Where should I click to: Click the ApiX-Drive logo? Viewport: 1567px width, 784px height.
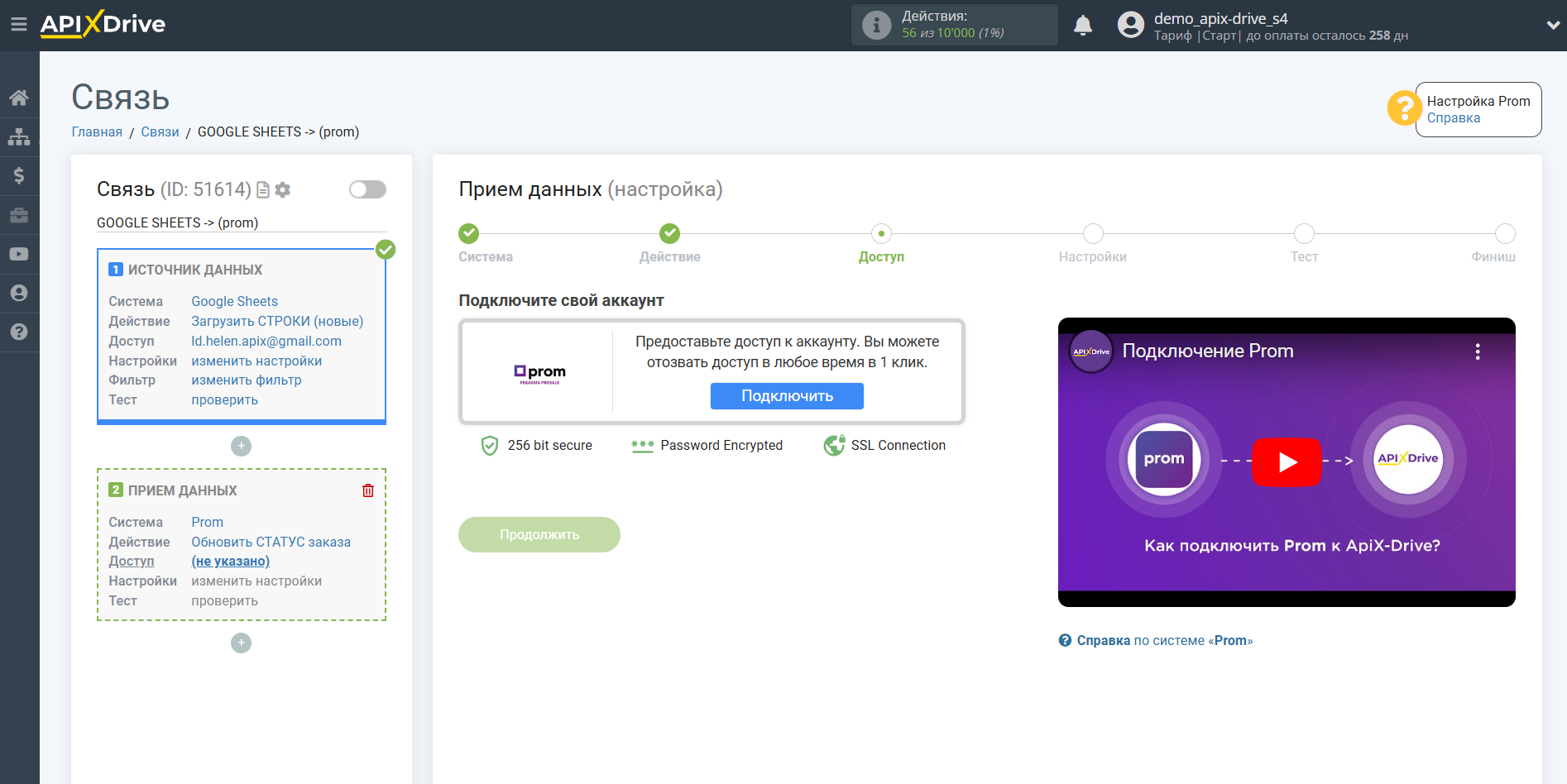click(x=103, y=24)
